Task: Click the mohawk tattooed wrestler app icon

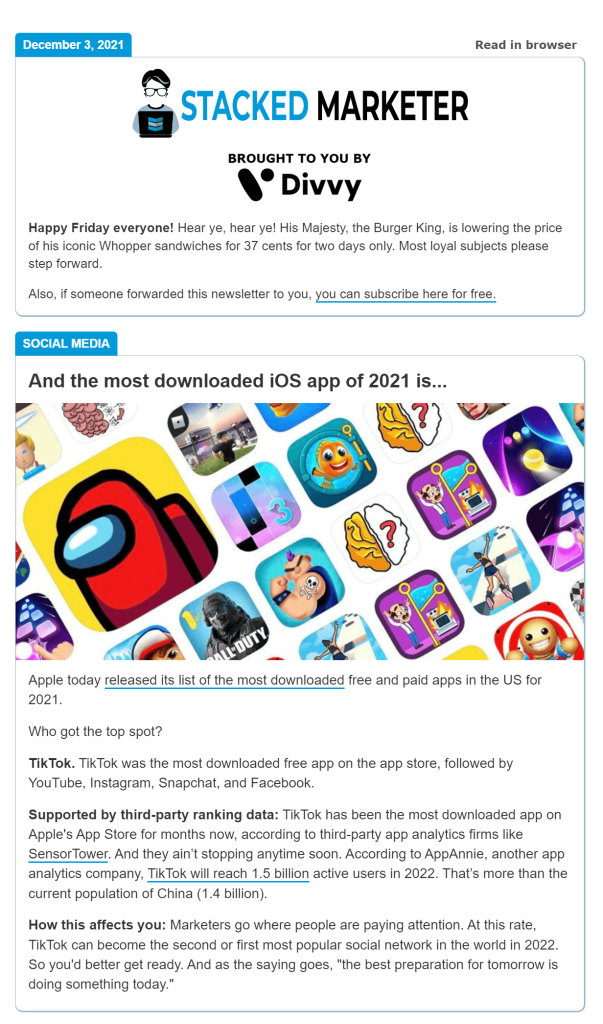Action: coord(299,582)
